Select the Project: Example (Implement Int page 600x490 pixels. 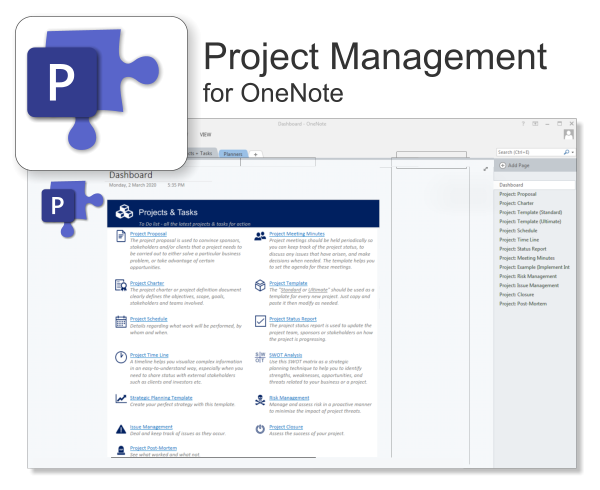[534, 267]
